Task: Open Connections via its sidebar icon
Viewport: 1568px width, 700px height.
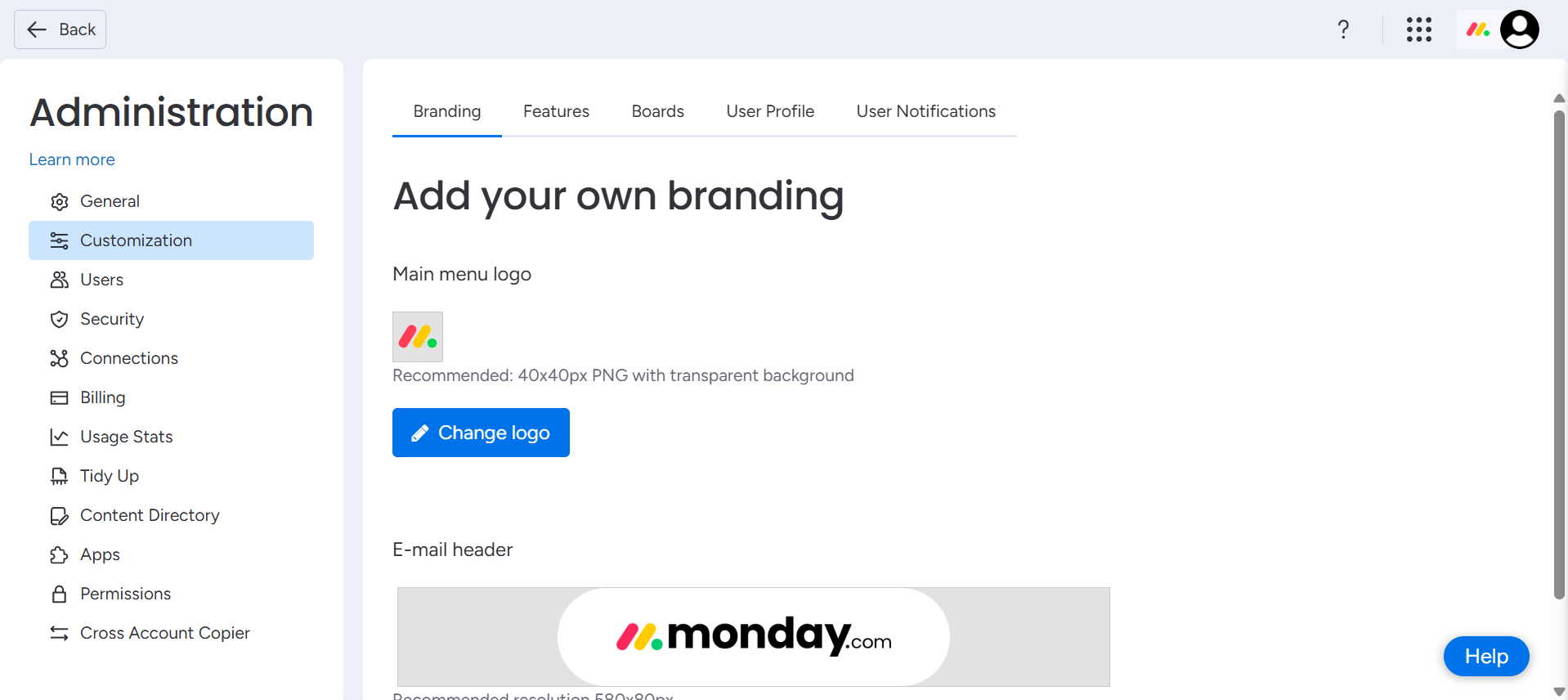Action: tap(59, 358)
